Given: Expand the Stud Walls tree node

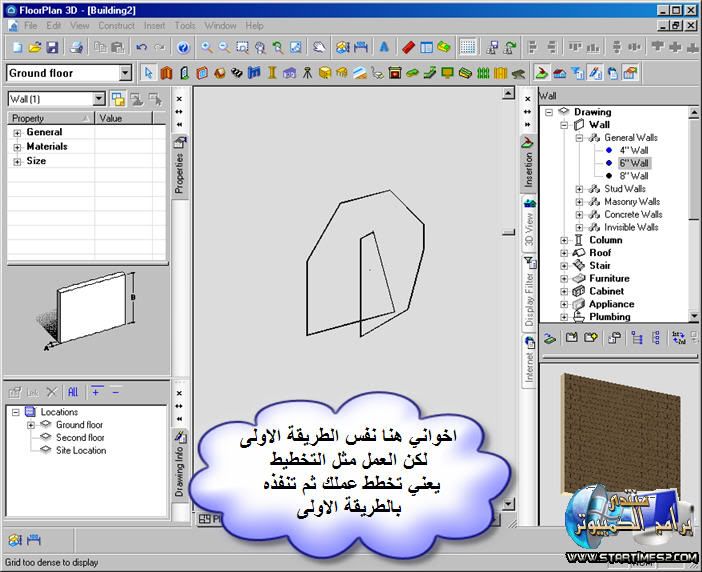Looking at the screenshot, I should tap(579, 189).
